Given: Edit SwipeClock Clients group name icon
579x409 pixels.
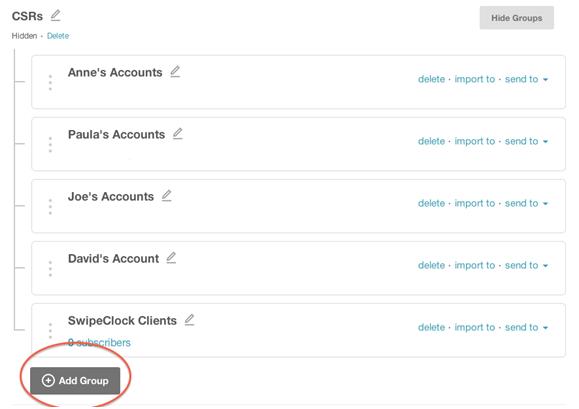Looking at the screenshot, I should pos(189,320).
